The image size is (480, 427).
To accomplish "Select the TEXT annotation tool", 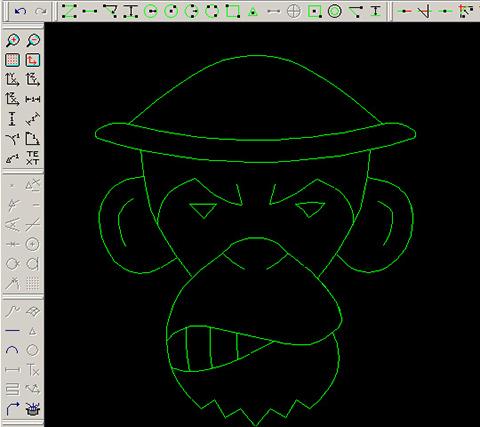I will coord(33,158).
